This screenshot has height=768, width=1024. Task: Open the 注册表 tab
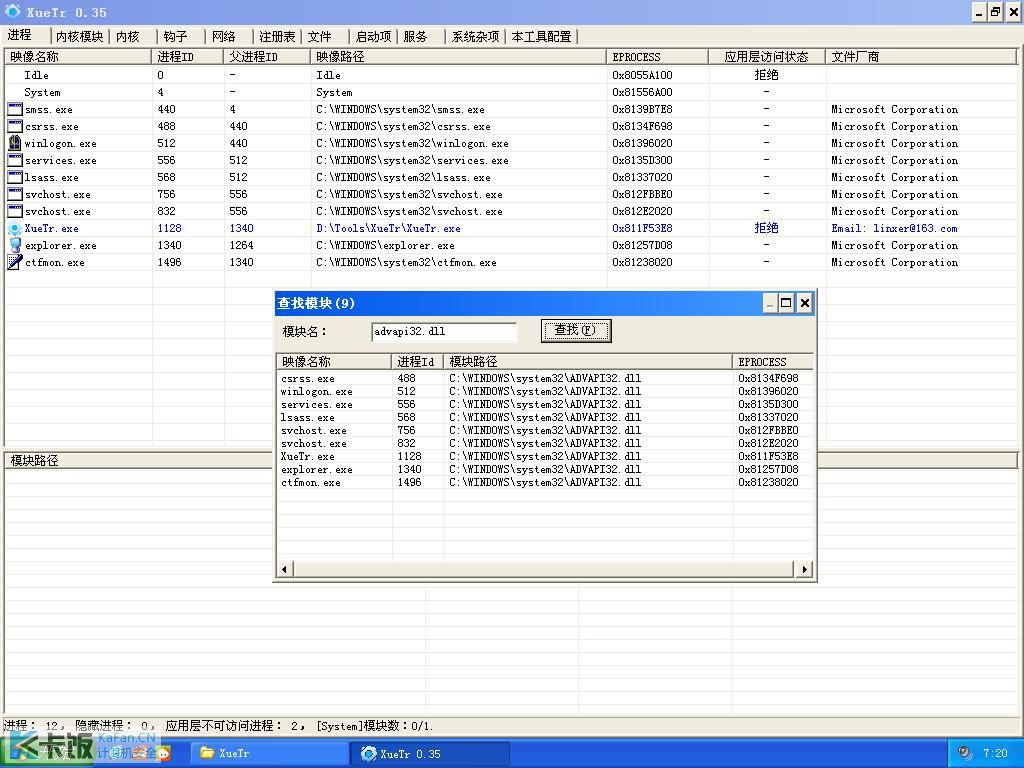coord(277,37)
